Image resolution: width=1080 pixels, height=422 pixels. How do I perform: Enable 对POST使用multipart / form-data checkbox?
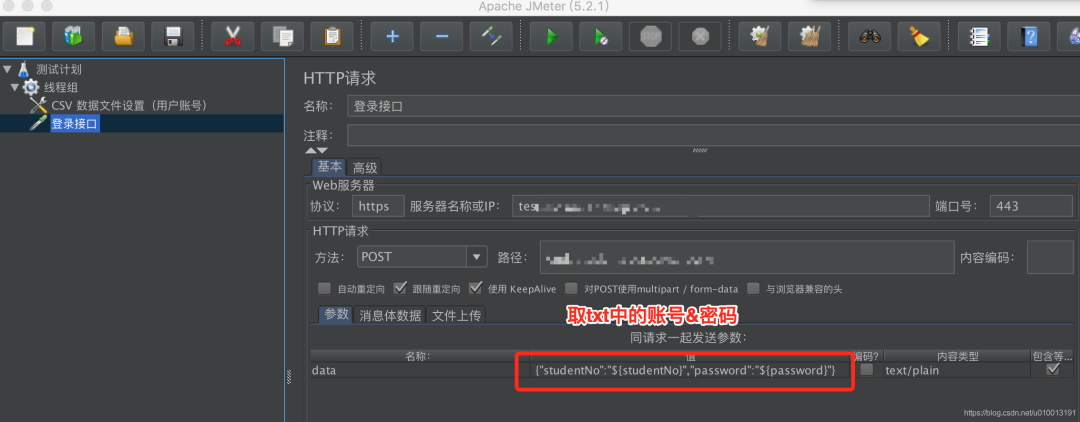click(571, 288)
